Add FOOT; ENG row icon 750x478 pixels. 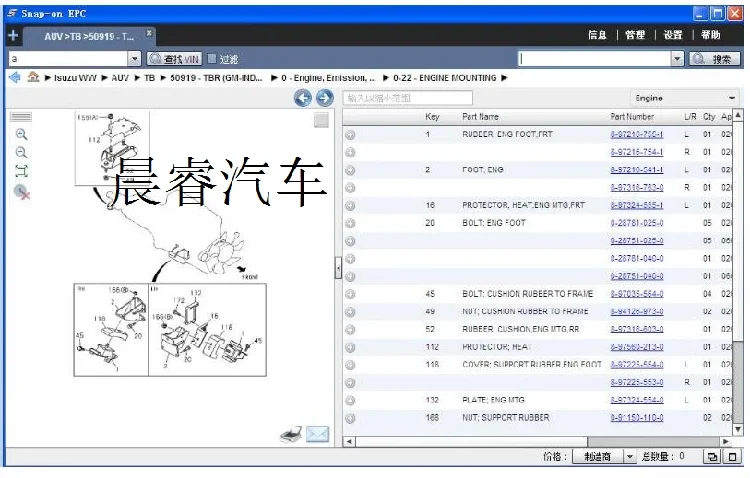pyautogui.click(x=350, y=170)
